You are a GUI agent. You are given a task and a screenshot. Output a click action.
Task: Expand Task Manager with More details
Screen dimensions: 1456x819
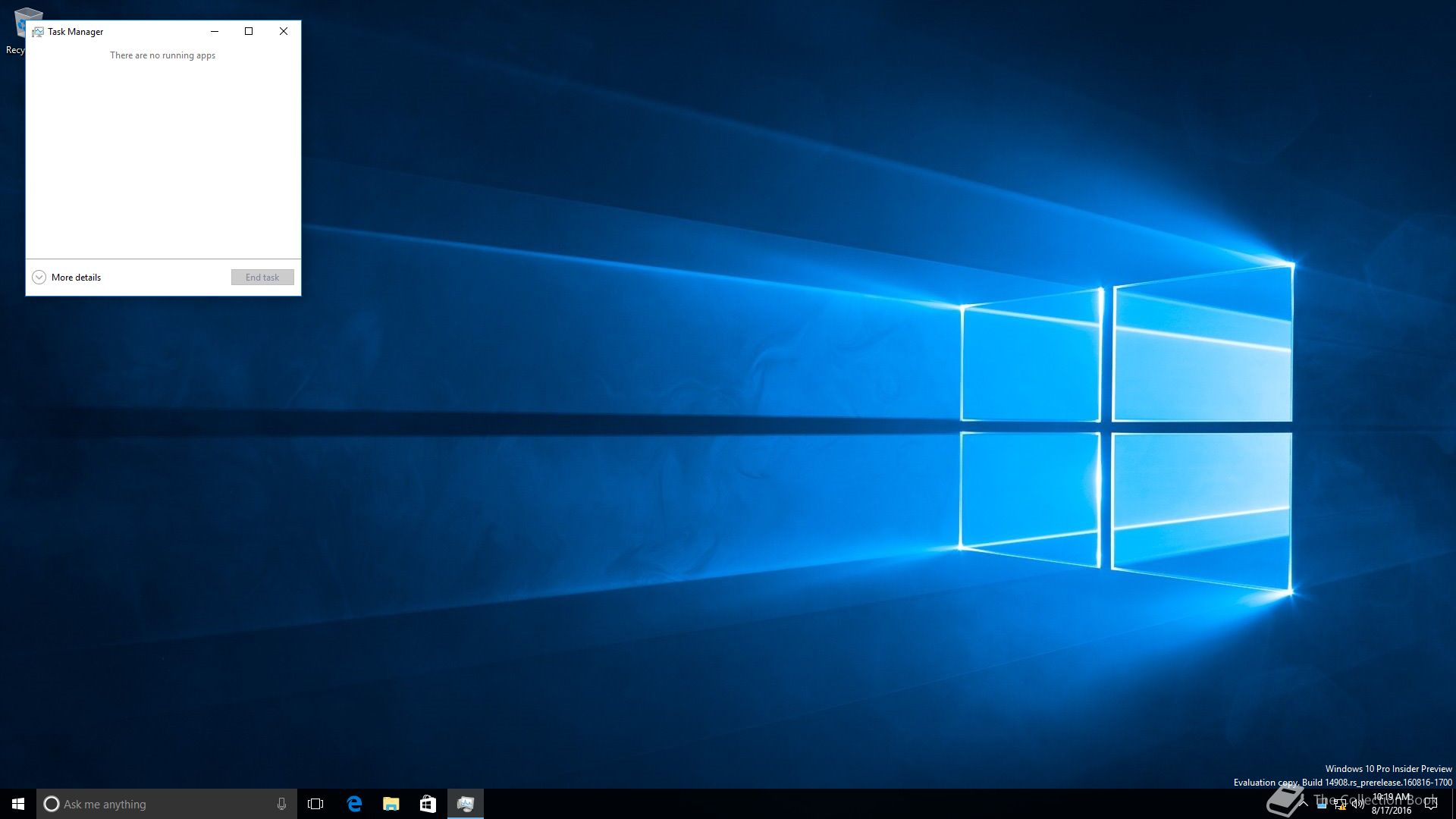tap(67, 278)
